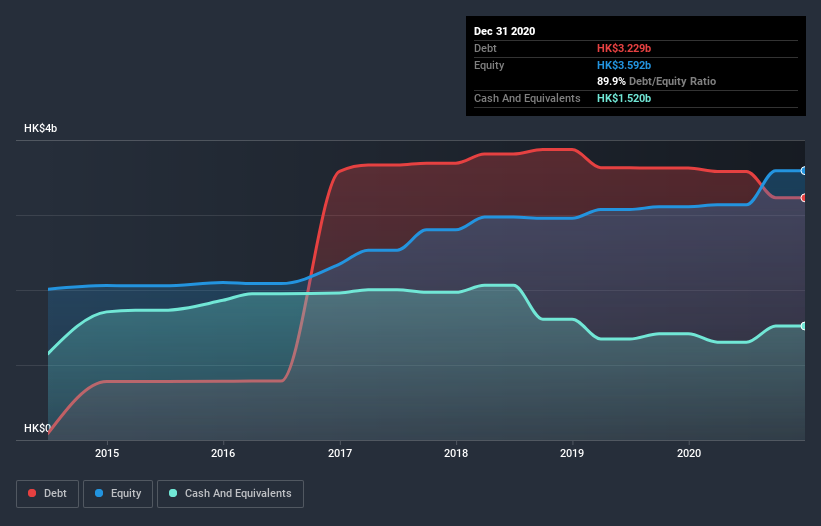The height and width of the screenshot is (526, 821).
Task: Click the 2019 x-axis label
Action: click(572, 453)
